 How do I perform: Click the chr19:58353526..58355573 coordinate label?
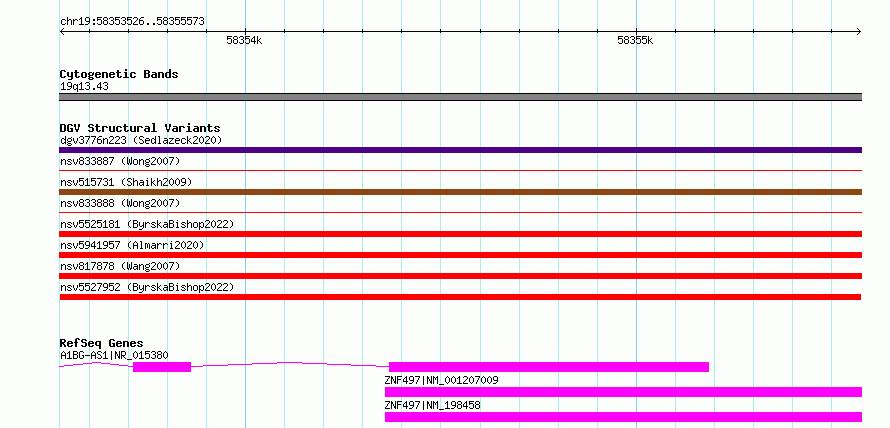tap(132, 22)
